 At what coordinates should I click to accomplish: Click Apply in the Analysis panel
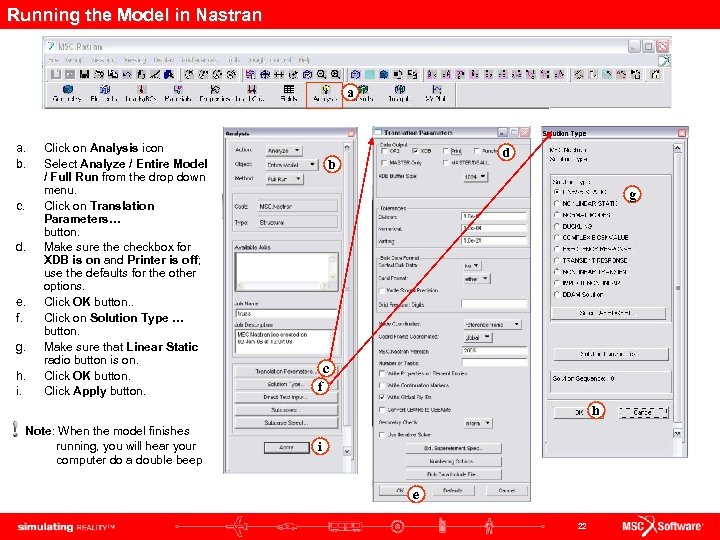[287, 447]
